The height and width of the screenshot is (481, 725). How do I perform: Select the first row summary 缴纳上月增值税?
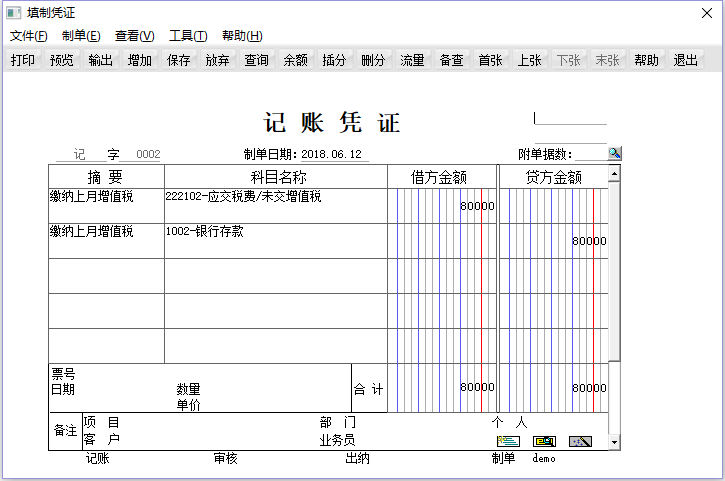(106, 206)
